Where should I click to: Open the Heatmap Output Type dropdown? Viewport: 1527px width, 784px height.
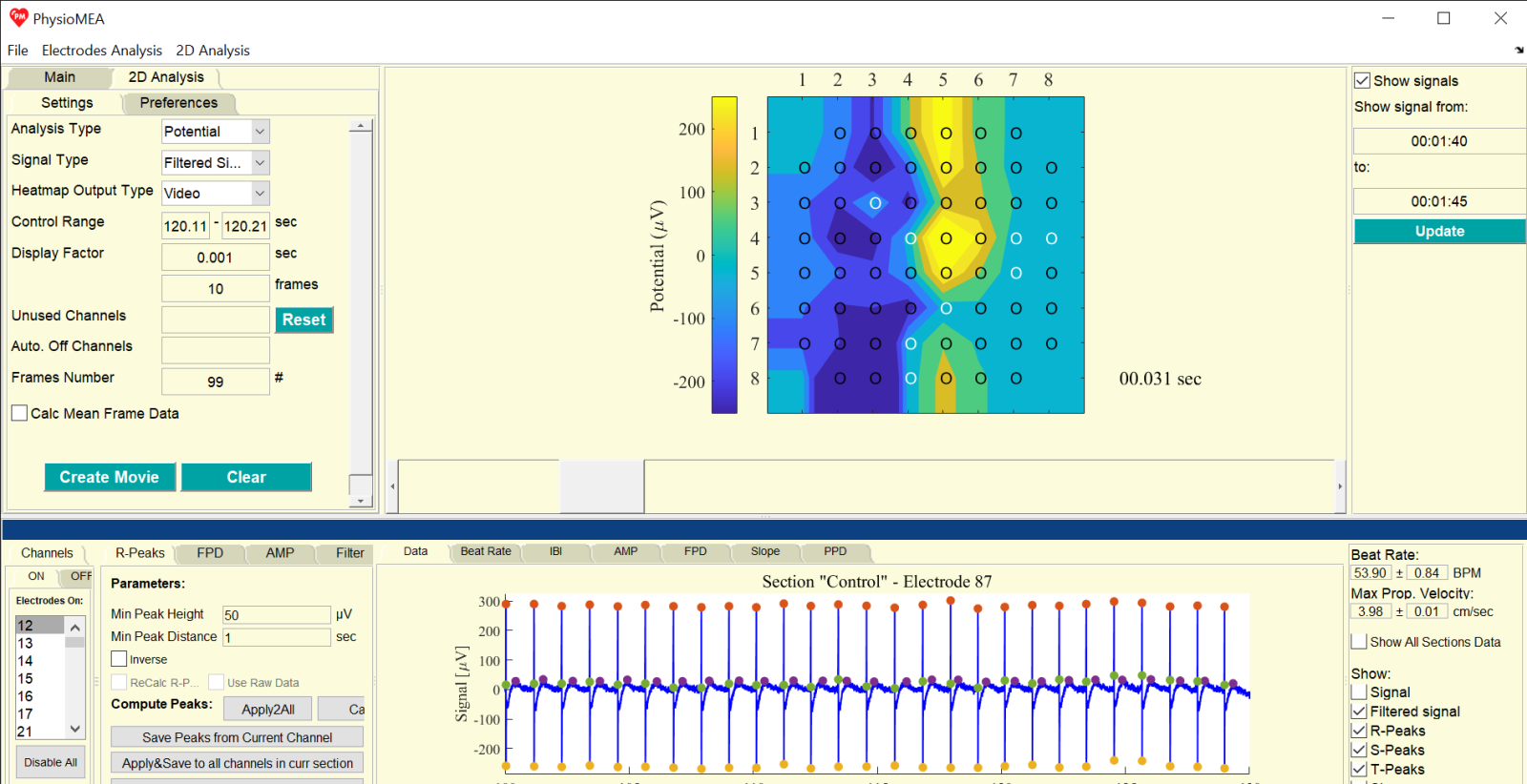click(260, 194)
